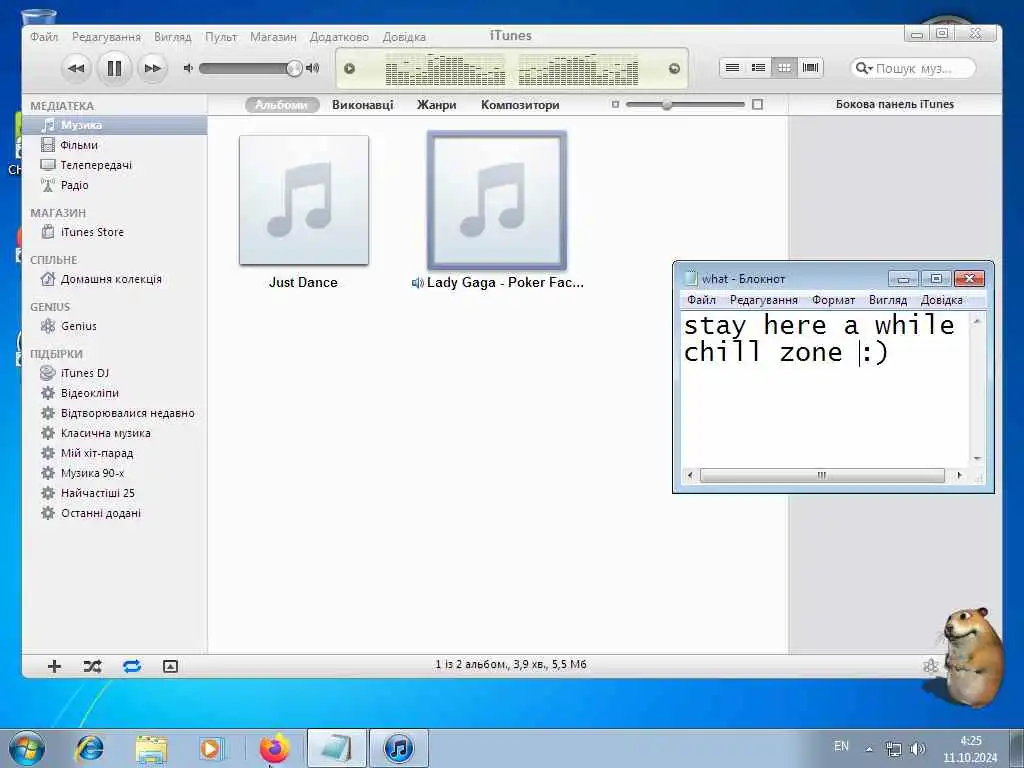Adjust the album artwork size slider
This screenshot has height=768, width=1024.
[x=667, y=104]
